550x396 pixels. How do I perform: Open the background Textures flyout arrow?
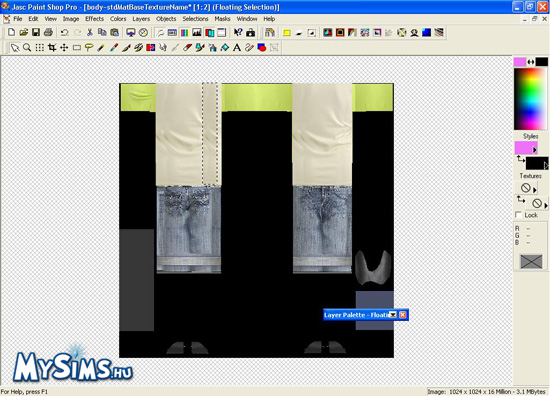546,205
